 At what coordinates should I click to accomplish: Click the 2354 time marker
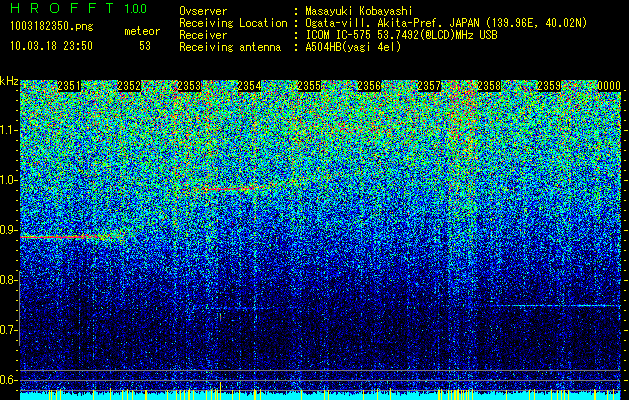[x=250, y=86]
